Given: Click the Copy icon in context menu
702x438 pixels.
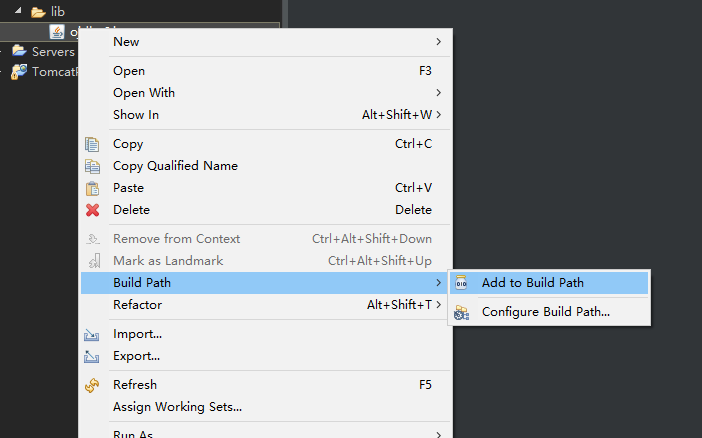Looking at the screenshot, I should pyautogui.click(x=93, y=144).
